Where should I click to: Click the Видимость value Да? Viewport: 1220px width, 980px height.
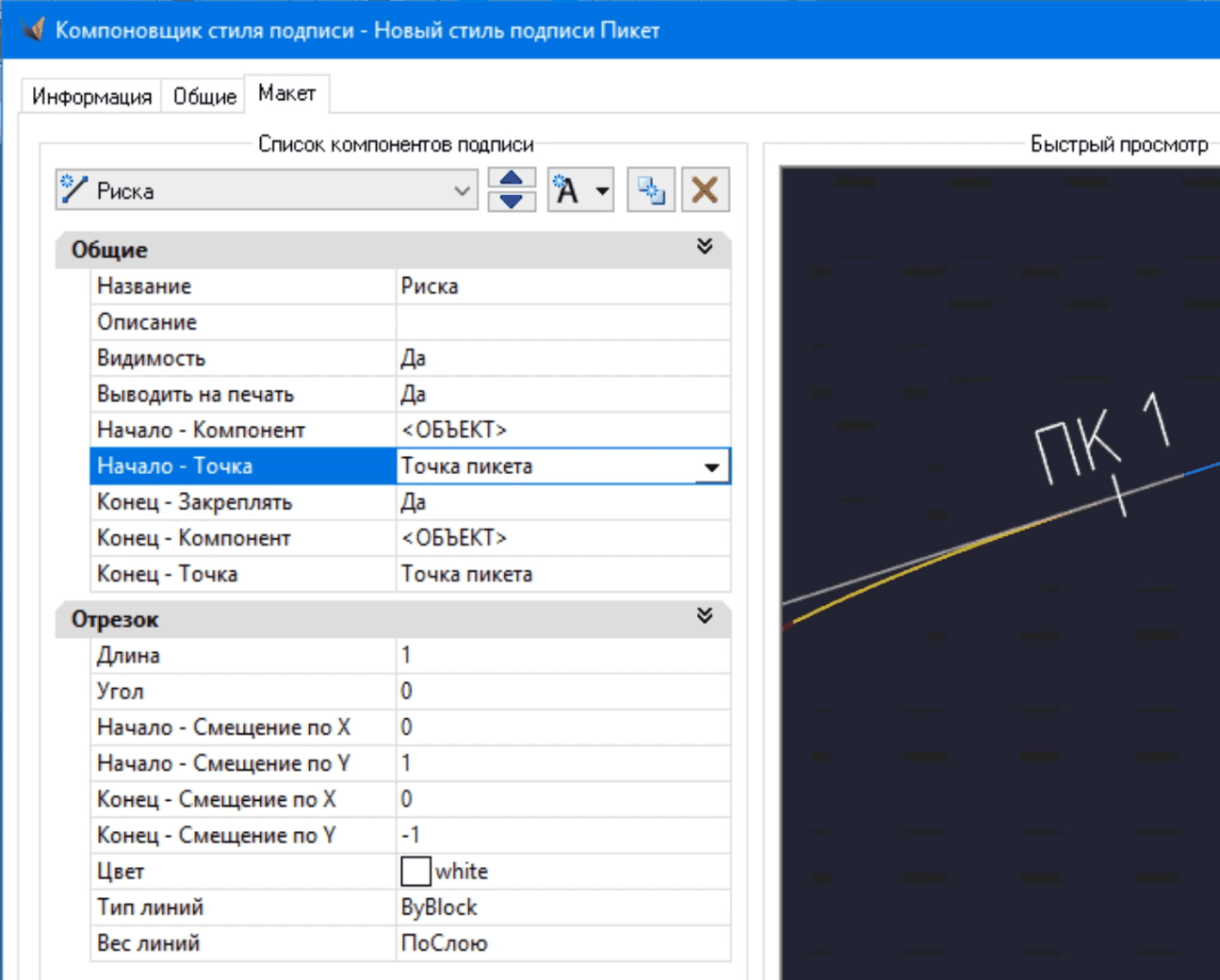(561, 358)
